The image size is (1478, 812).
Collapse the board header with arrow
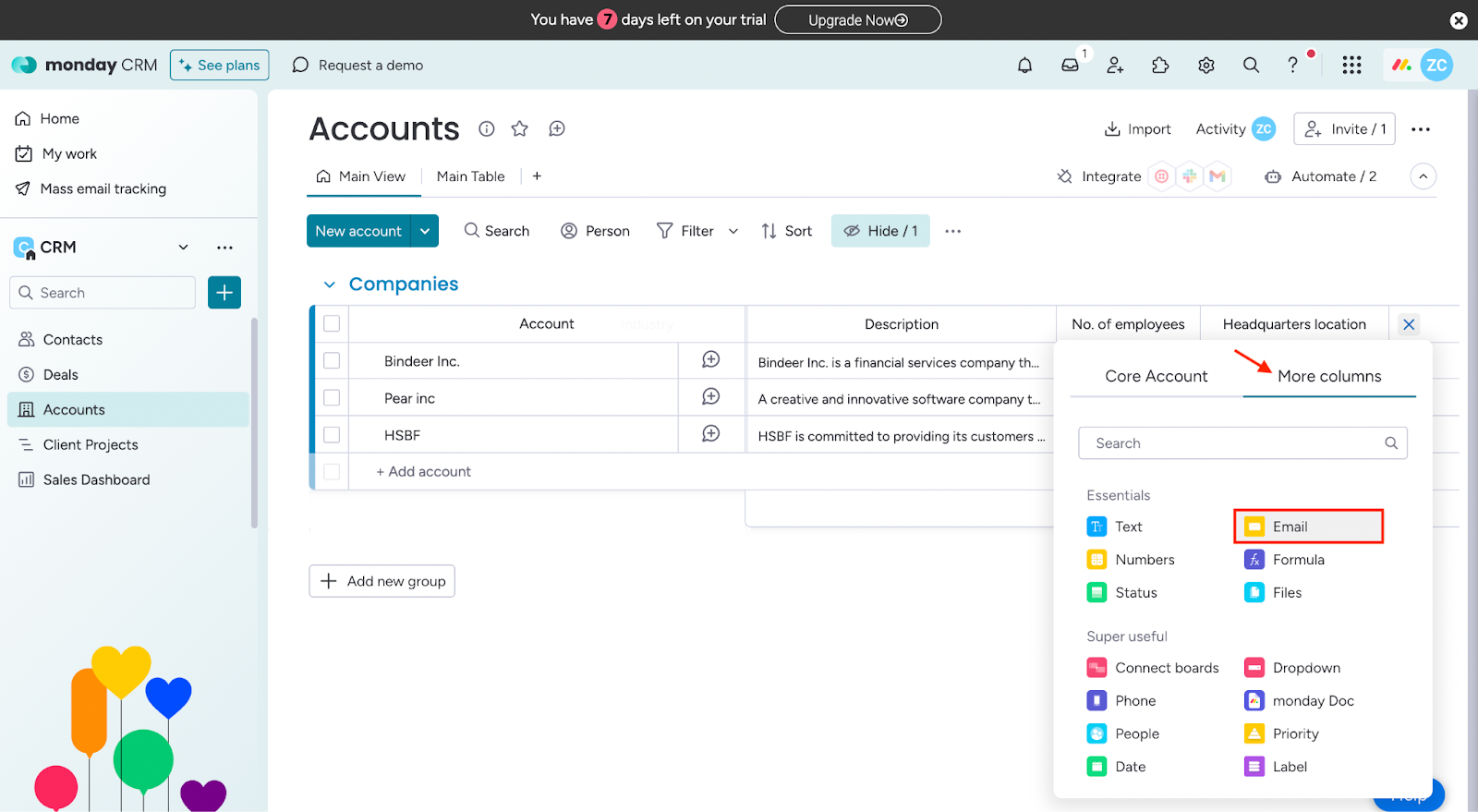(x=1423, y=176)
